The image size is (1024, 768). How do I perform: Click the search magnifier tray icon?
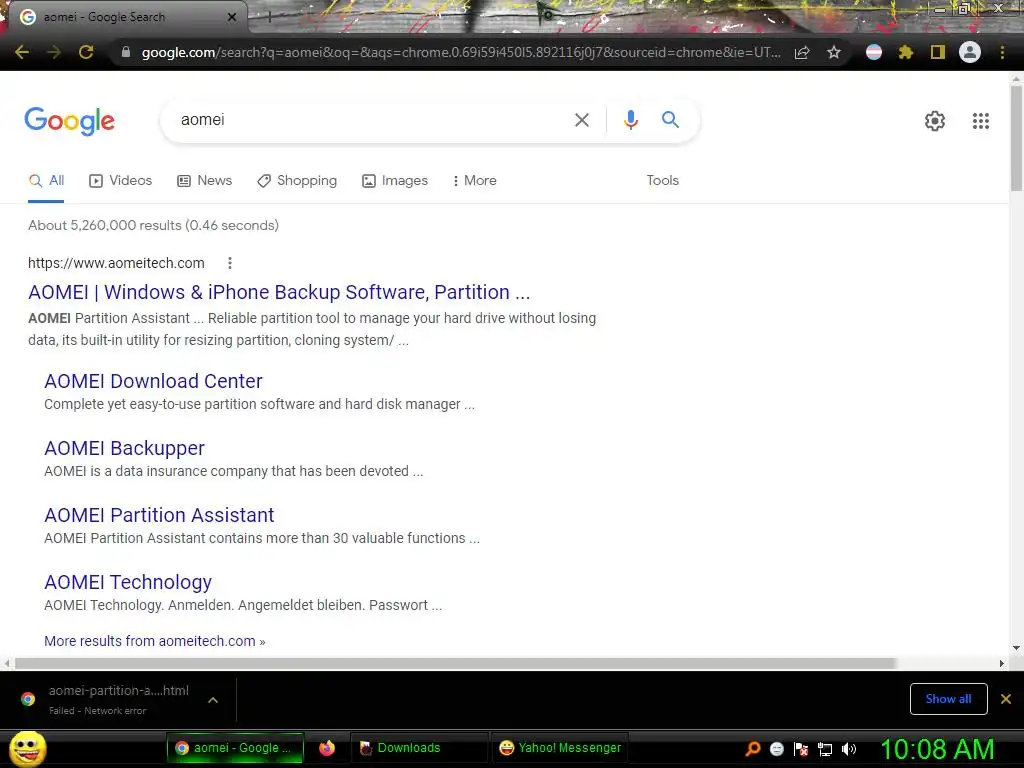coord(753,749)
